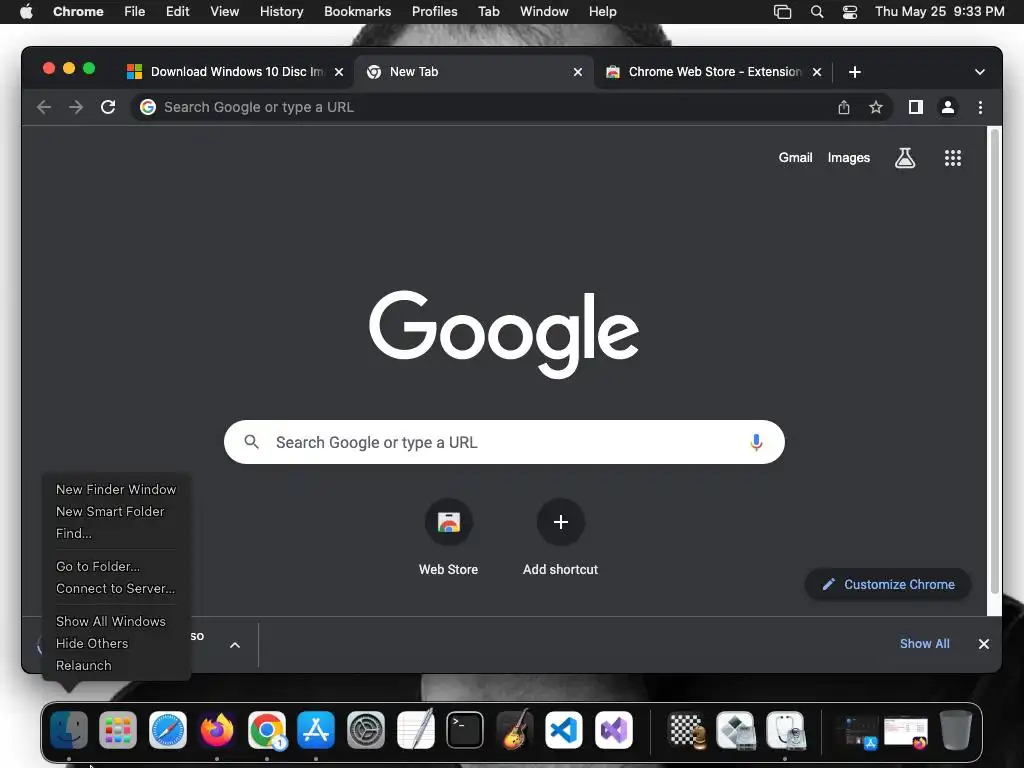Launch purple Visual Studio from Dock
Image resolution: width=1024 pixels, height=768 pixels.
tap(614, 729)
